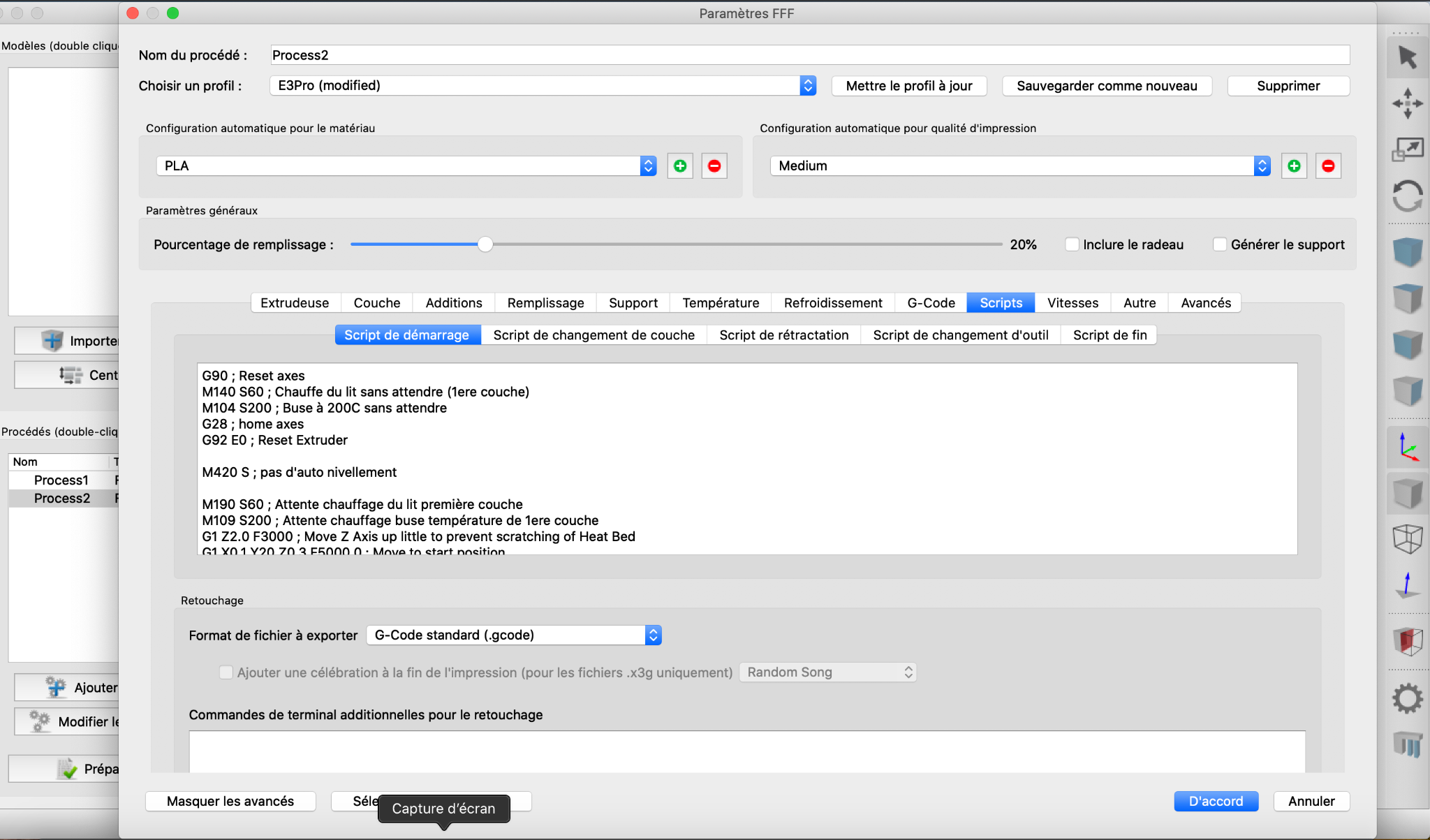
Task: Click red minus next to Medium quality
Action: (1328, 166)
